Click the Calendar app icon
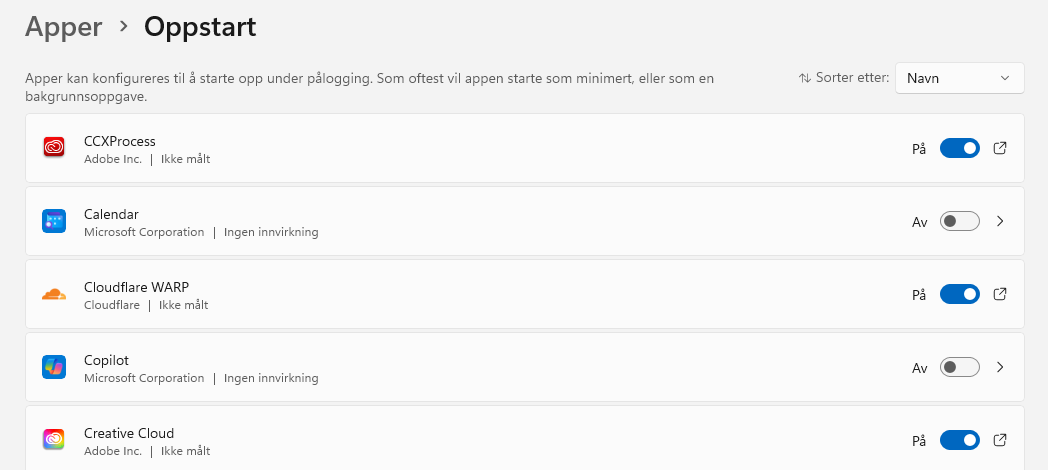This screenshot has height=470, width=1048. (54, 221)
